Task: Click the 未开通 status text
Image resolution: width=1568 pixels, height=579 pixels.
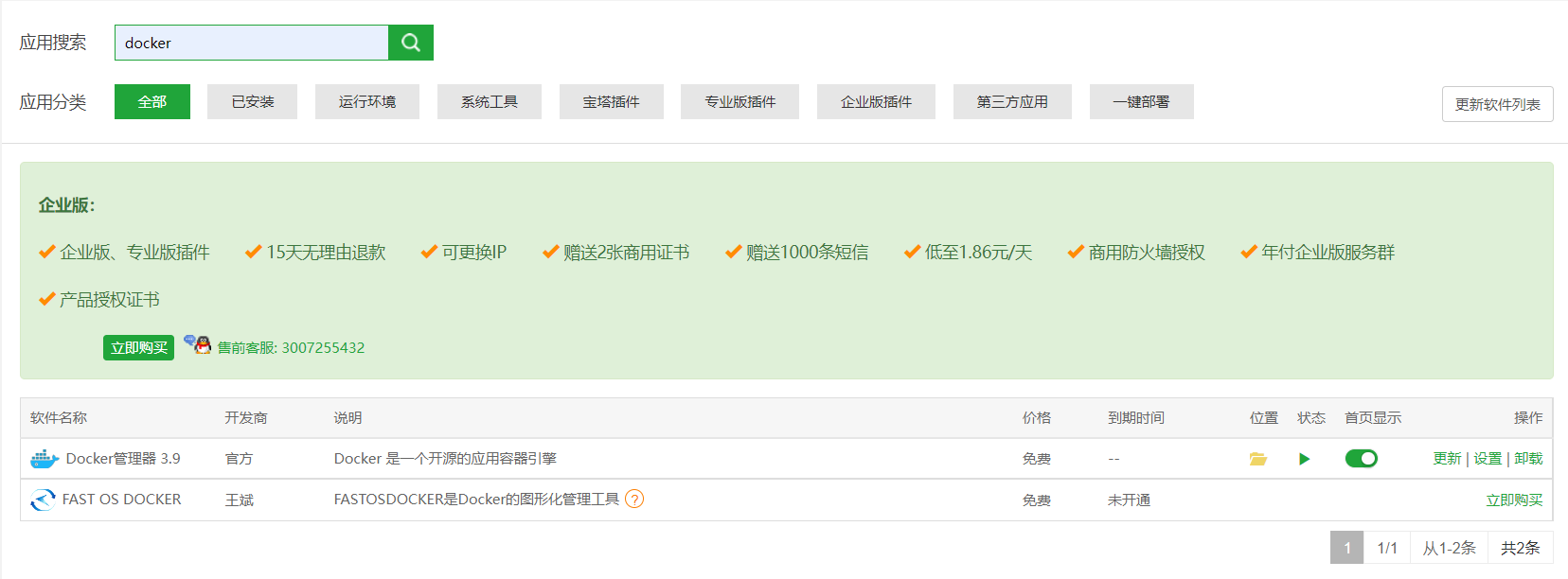Action: [x=1129, y=500]
